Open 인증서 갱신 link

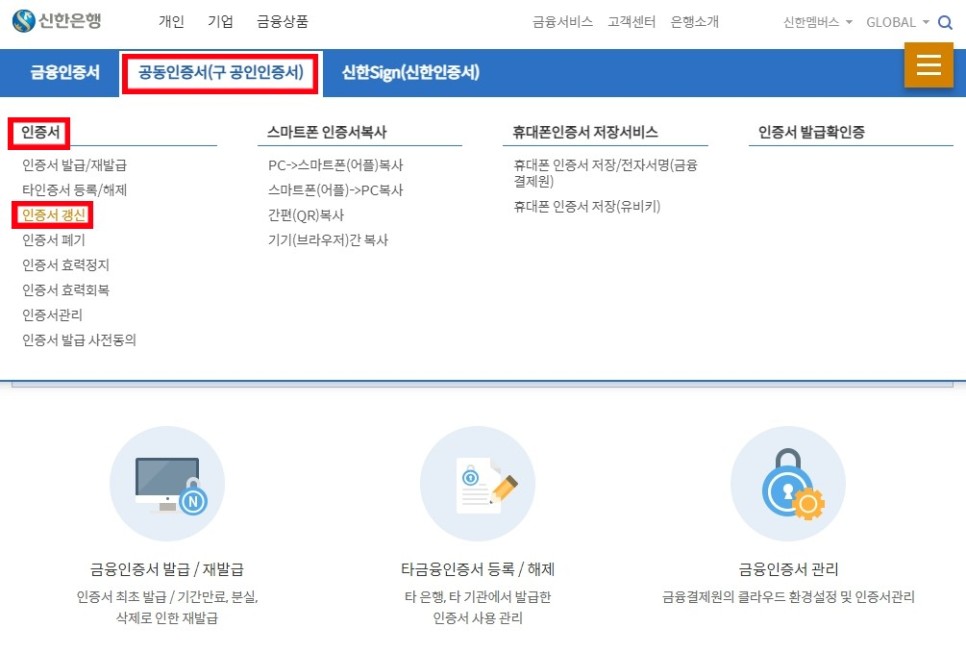coord(54,215)
